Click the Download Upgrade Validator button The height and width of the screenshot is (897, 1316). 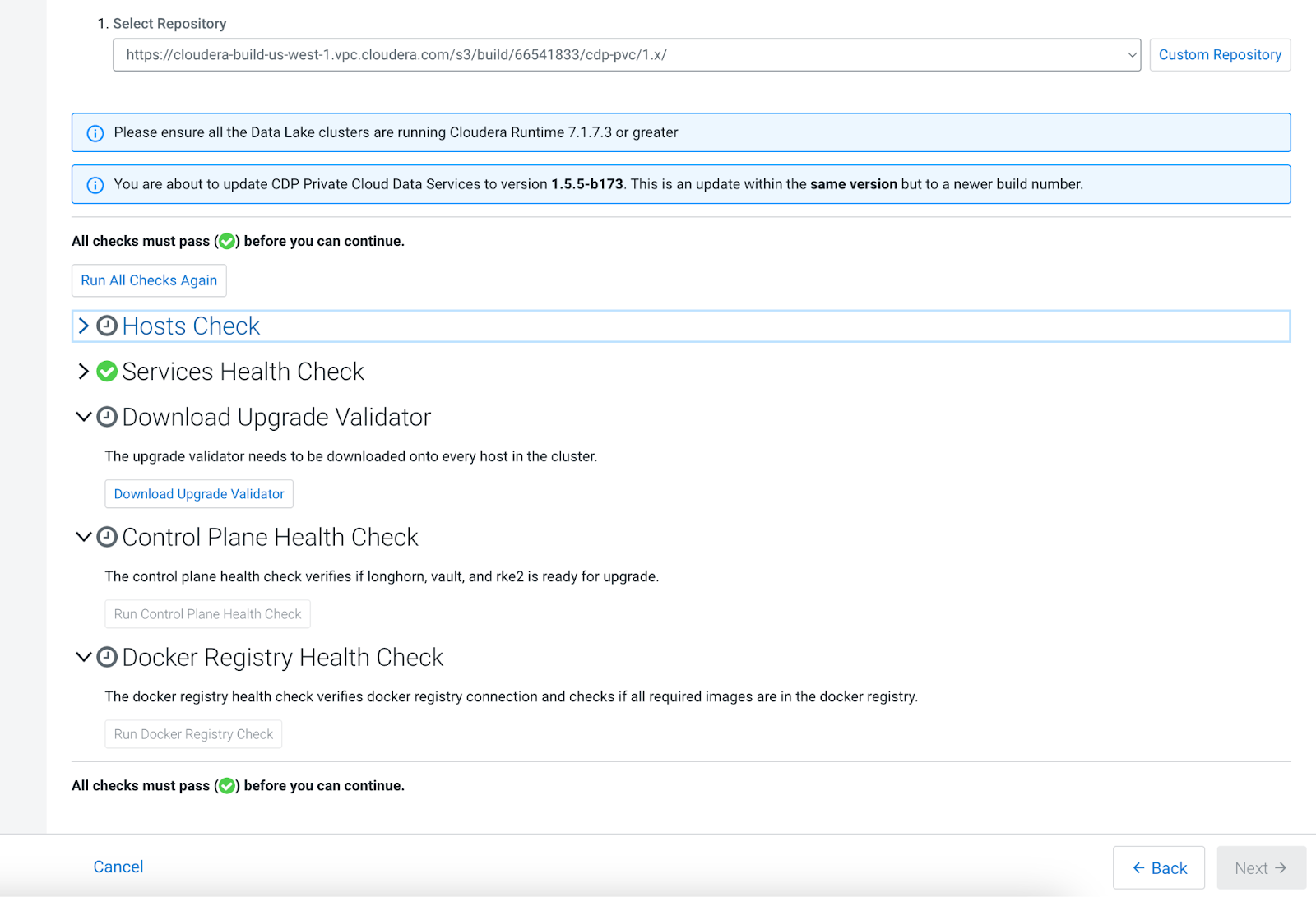tap(199, 494)
